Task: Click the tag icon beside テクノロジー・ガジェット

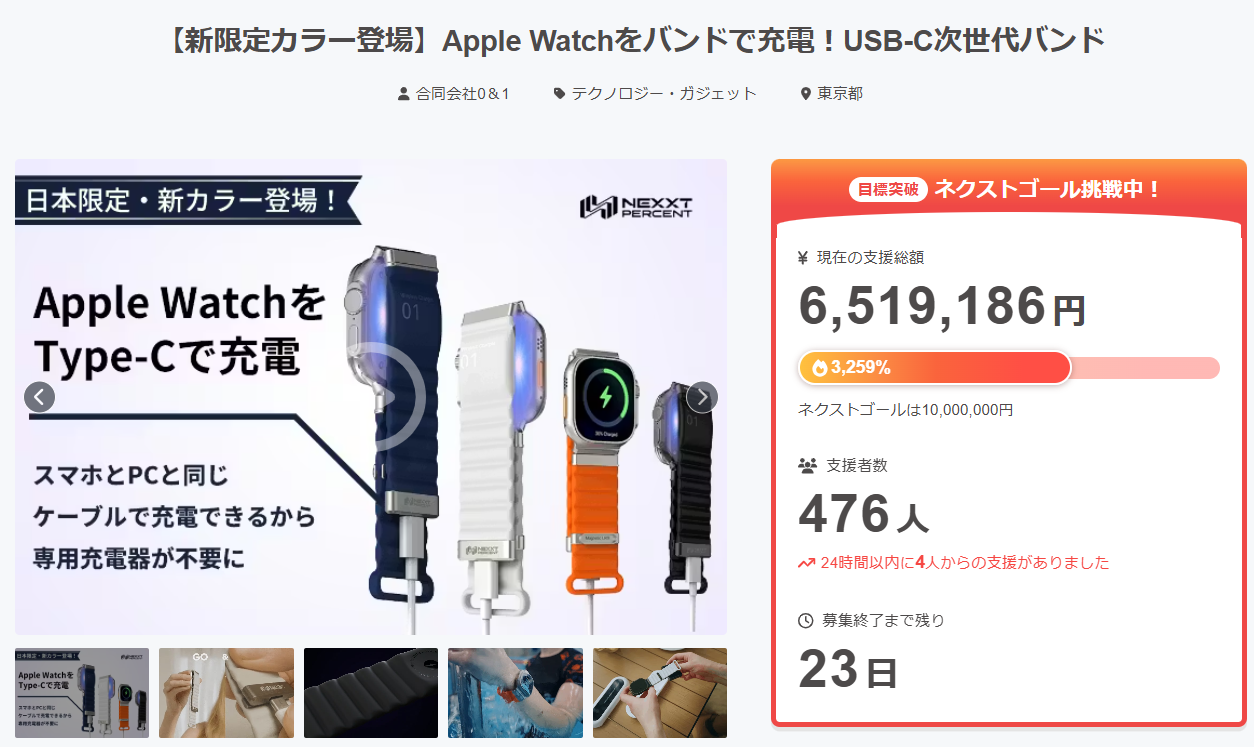Action: pyautogui.click(x=559, y=94)
